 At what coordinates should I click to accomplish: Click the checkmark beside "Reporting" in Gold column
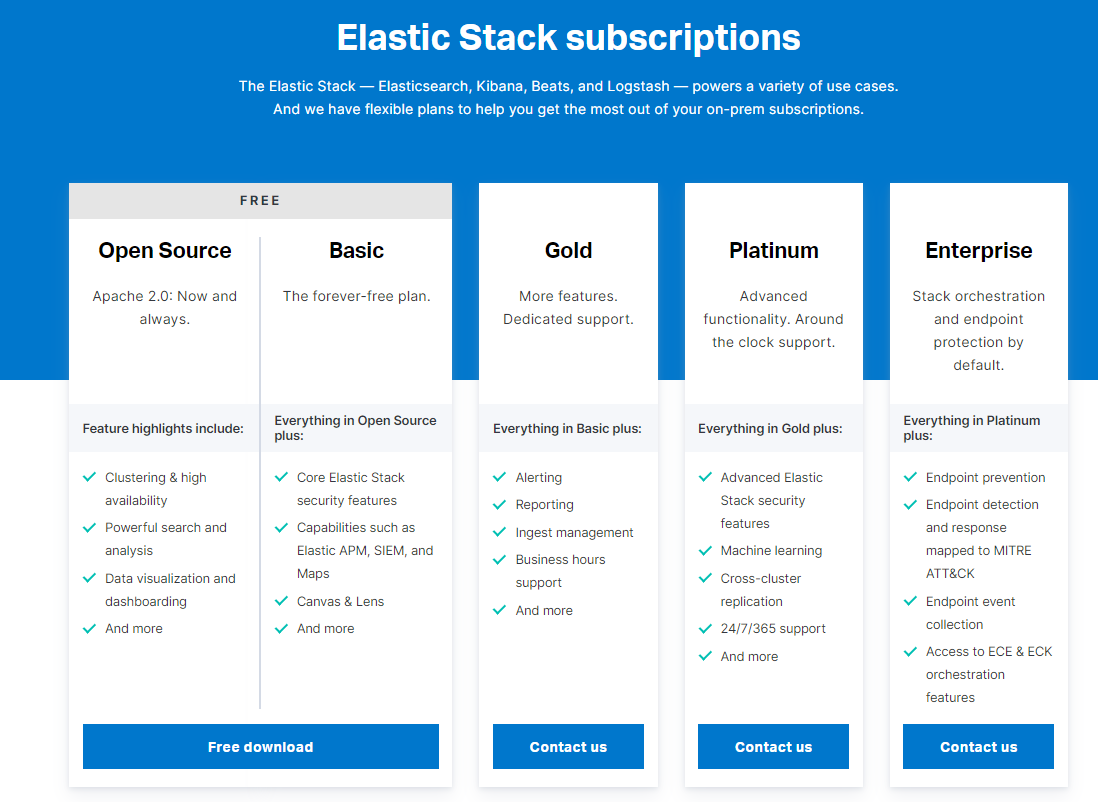498,504
